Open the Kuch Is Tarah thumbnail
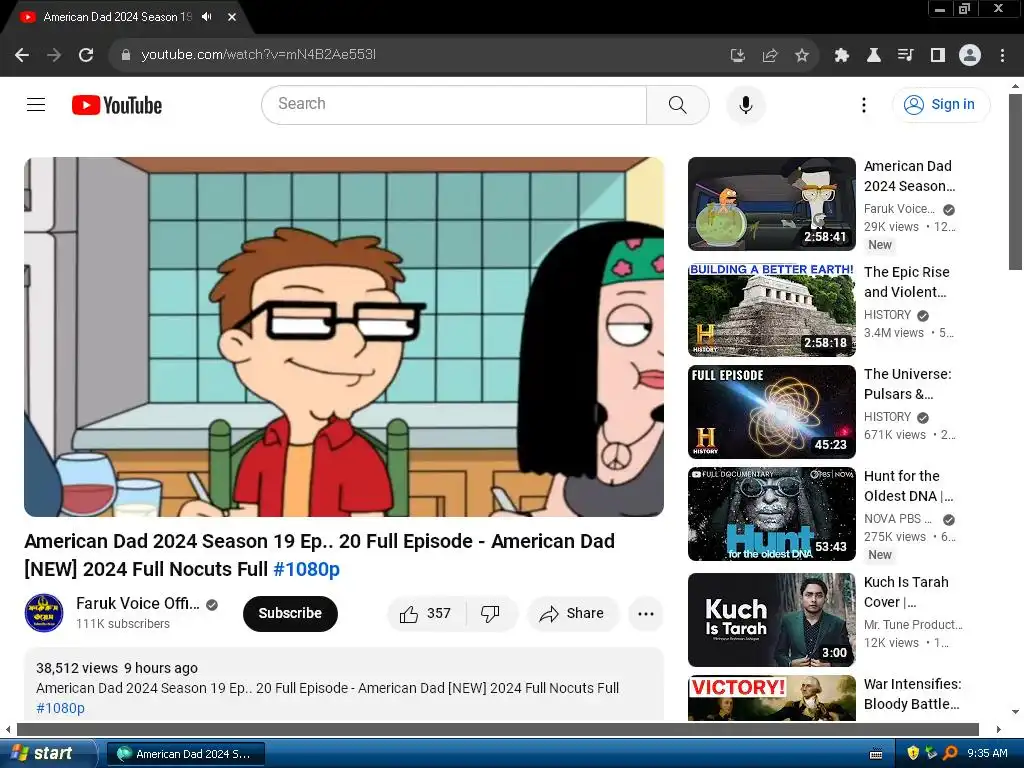The height and width of the screenshot is (768, 1024). coord(771,620)
